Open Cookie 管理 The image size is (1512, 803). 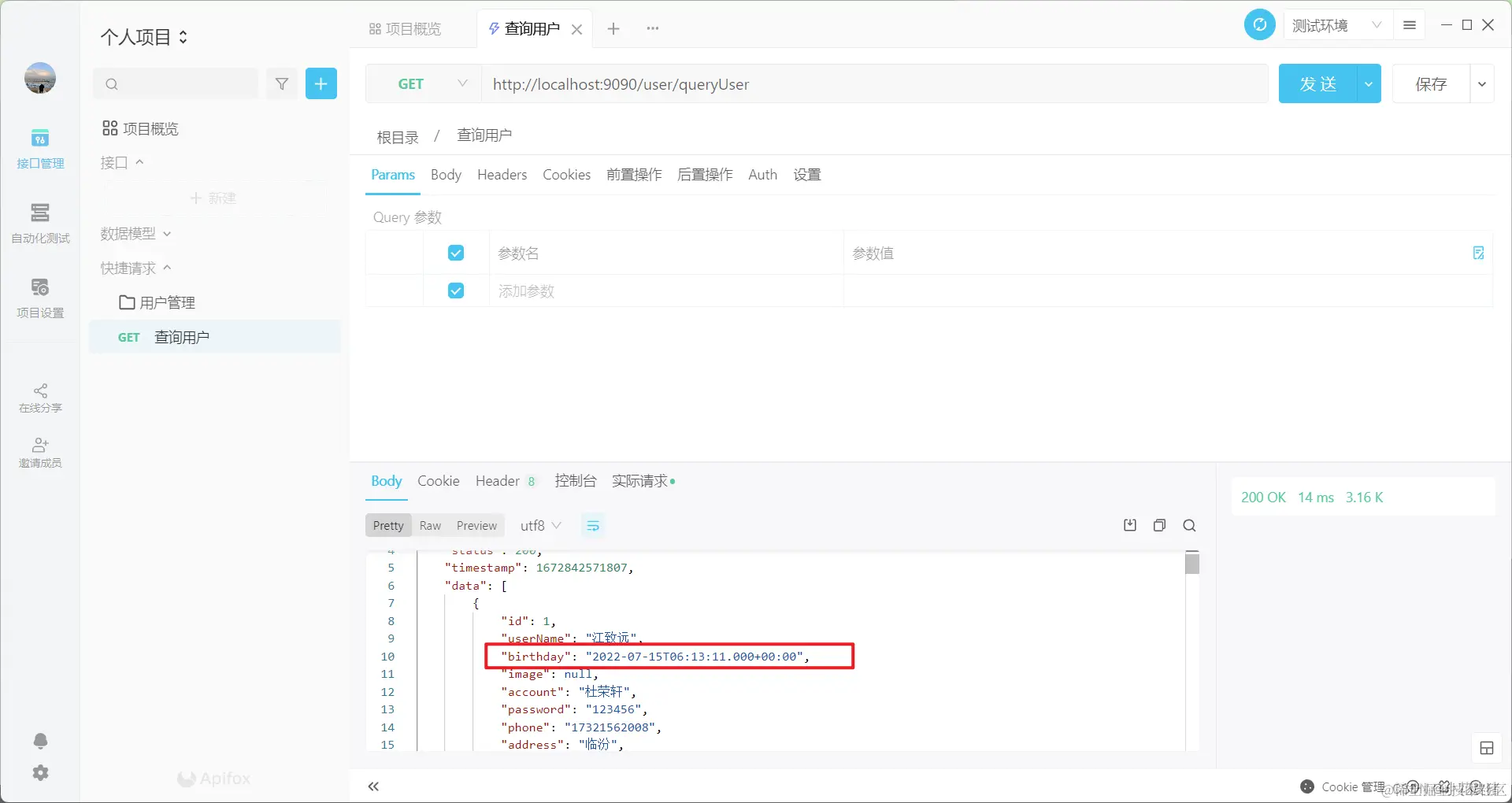[x=1343, y=786]
